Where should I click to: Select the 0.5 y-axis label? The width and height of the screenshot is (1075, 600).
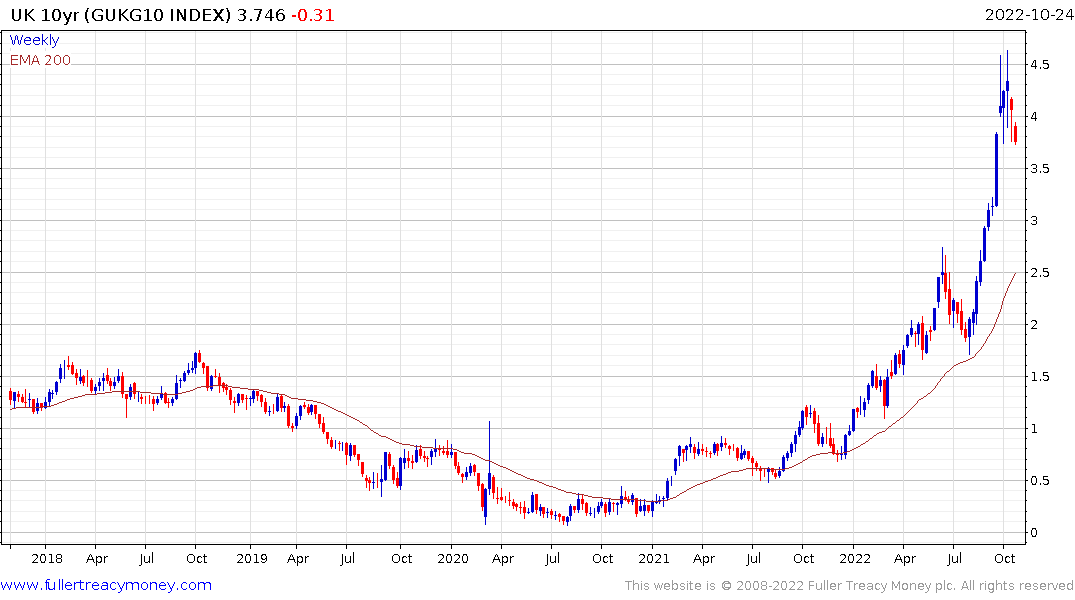(1039, 481)
